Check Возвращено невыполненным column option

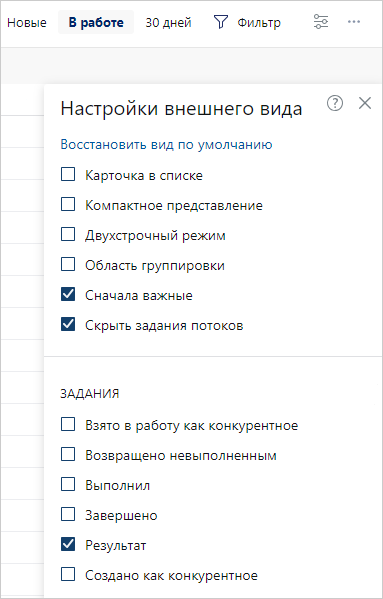tap(68, 455)
